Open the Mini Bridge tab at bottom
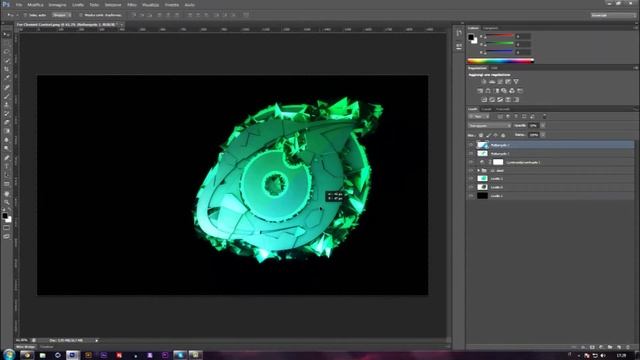The width and height of the screenshot is (640, 360). point(26,347)
